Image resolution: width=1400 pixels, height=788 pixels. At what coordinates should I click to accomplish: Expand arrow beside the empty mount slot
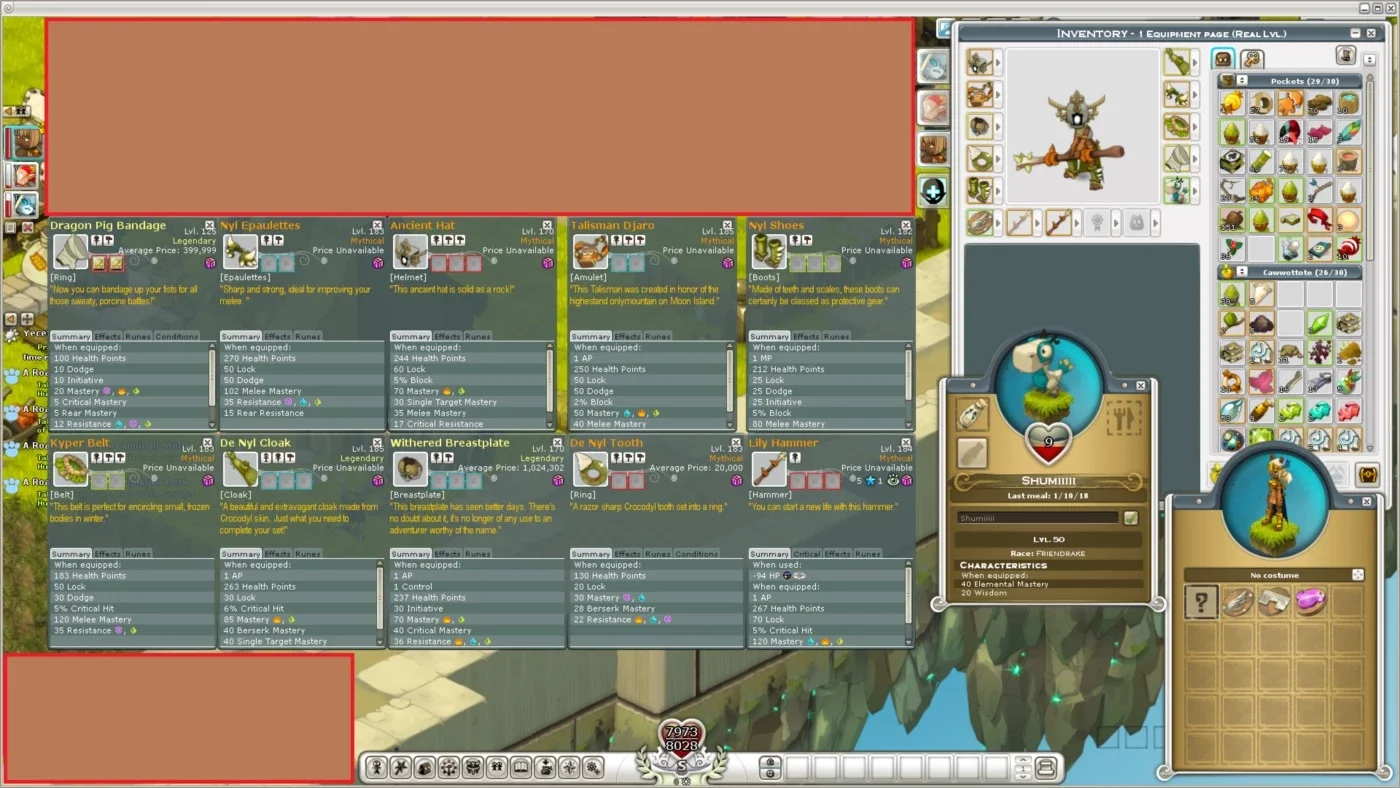coord(1156,222)
